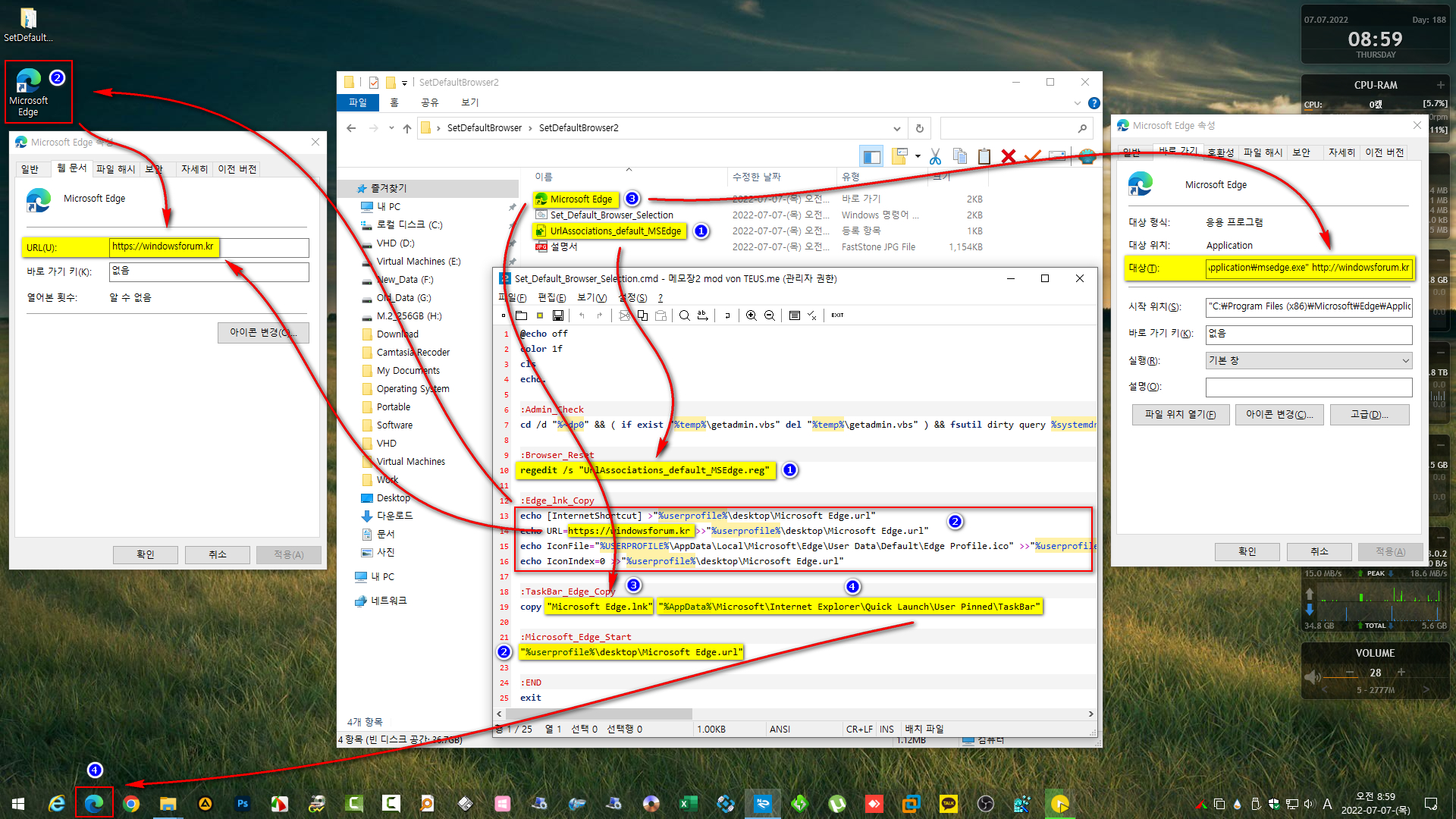The image size is (1456, 819).
Task: Click the red X Delete icon in Explorer
Action: pyautogui.click(x=1008, y=156)
